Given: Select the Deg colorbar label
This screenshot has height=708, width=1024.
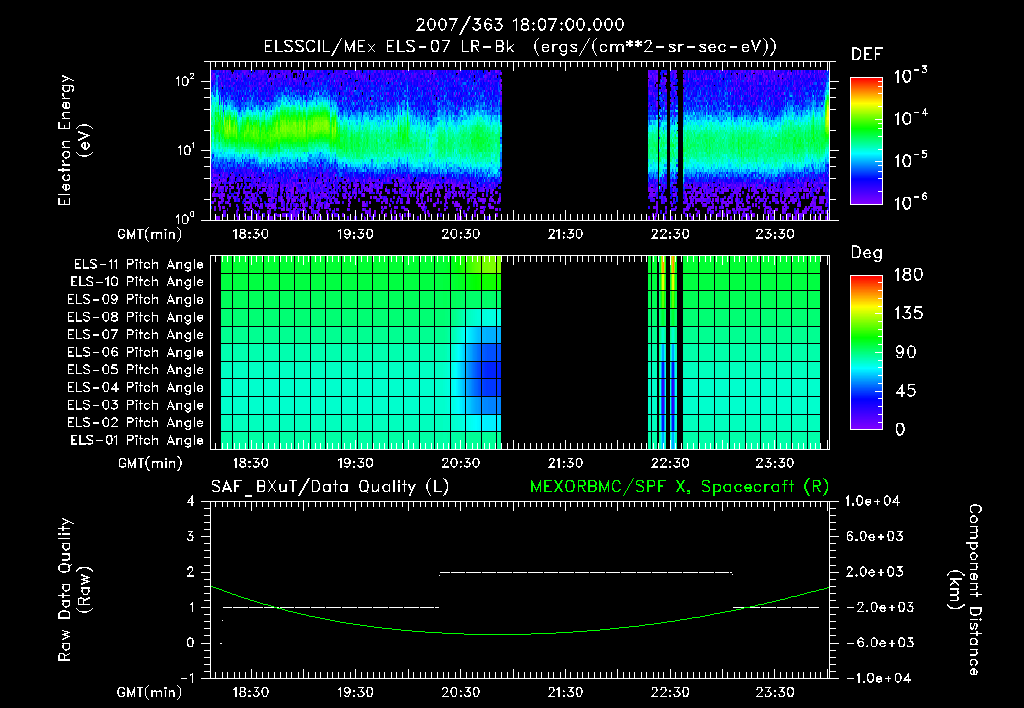Looking at the screenshot, I should (x=866, y=253).
